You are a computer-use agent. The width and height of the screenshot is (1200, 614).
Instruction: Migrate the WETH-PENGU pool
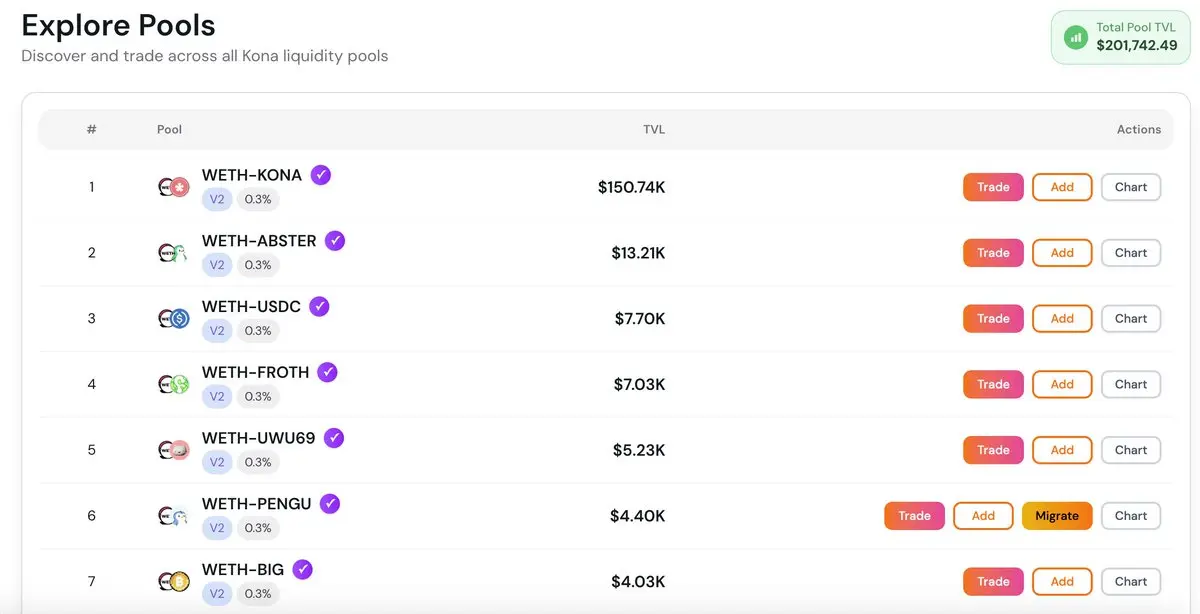[x=1057, y=516]
